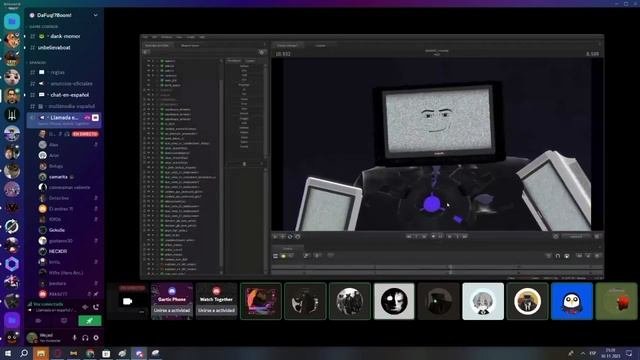640x360 pixels.
Task: Select the gray-haired anime avatar tile
Action: tap(483, 301)
